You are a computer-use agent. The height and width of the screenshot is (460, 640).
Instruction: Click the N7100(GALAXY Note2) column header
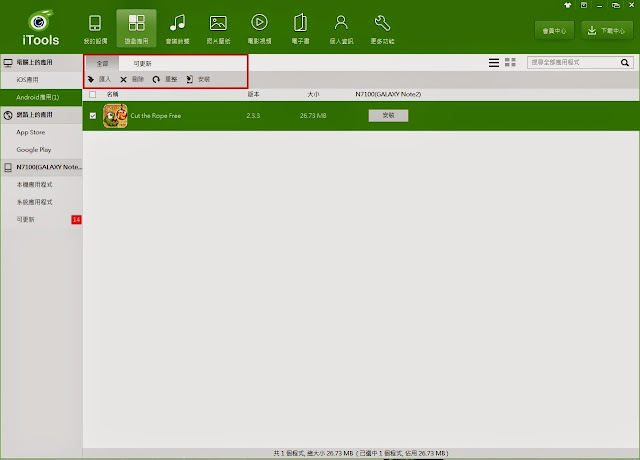[388, 94]
